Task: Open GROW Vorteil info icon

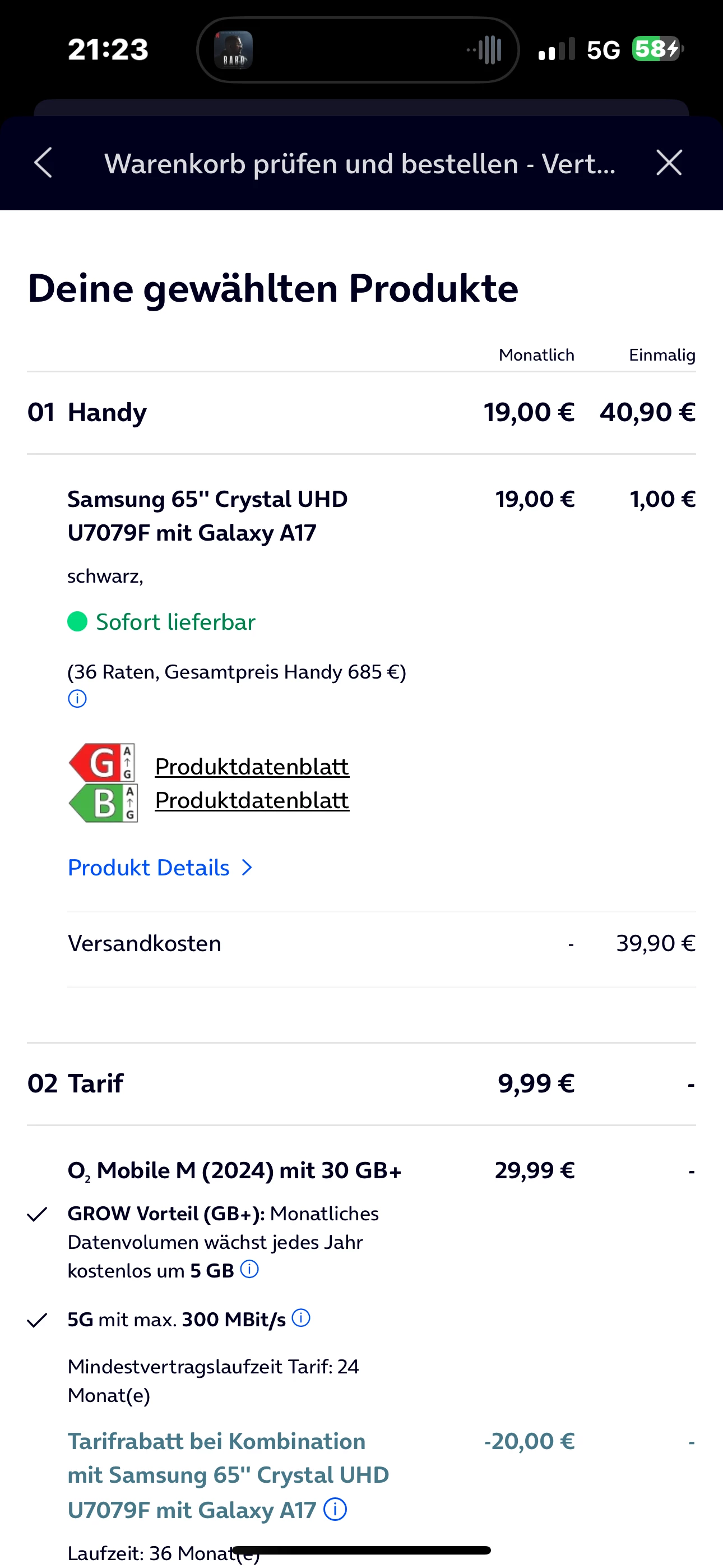Action: pyautogui.click(x=249, y=1269)
